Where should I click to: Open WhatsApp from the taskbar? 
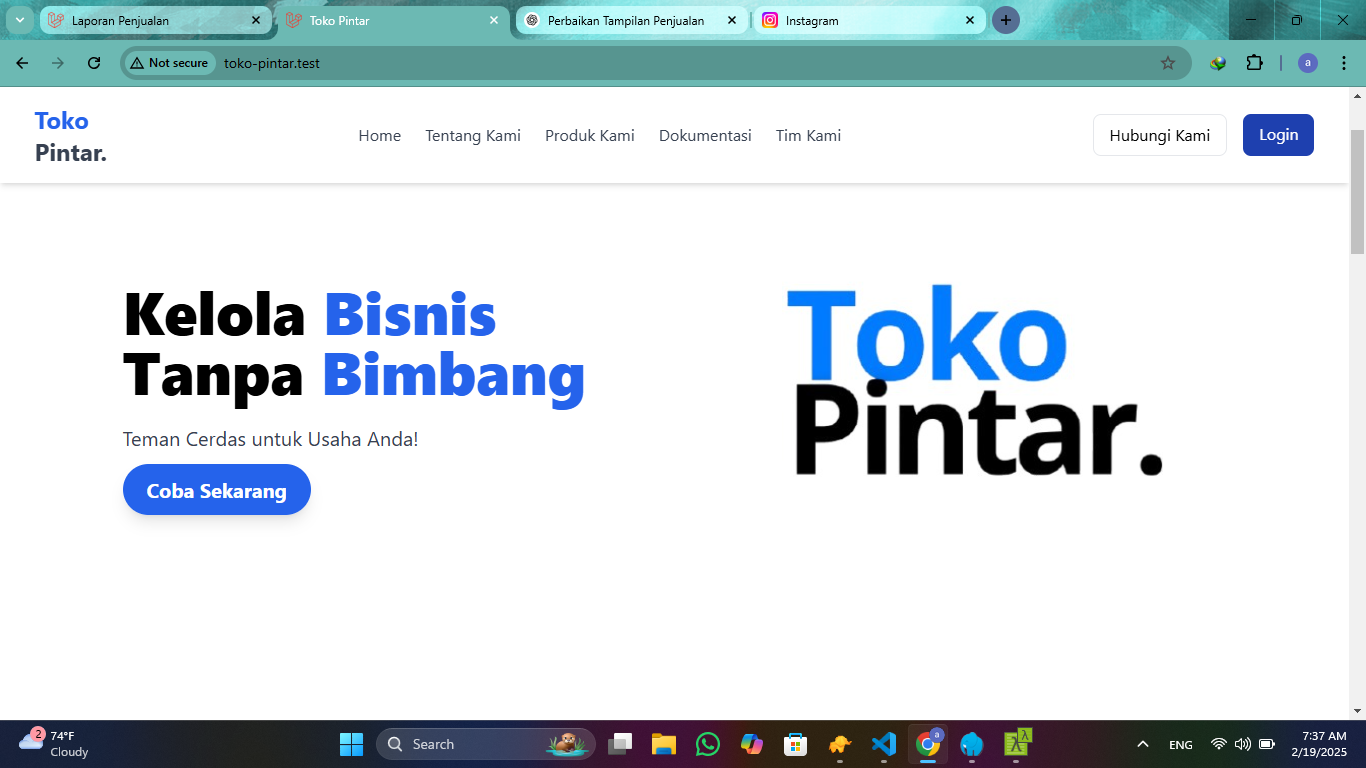pos(708,744)
